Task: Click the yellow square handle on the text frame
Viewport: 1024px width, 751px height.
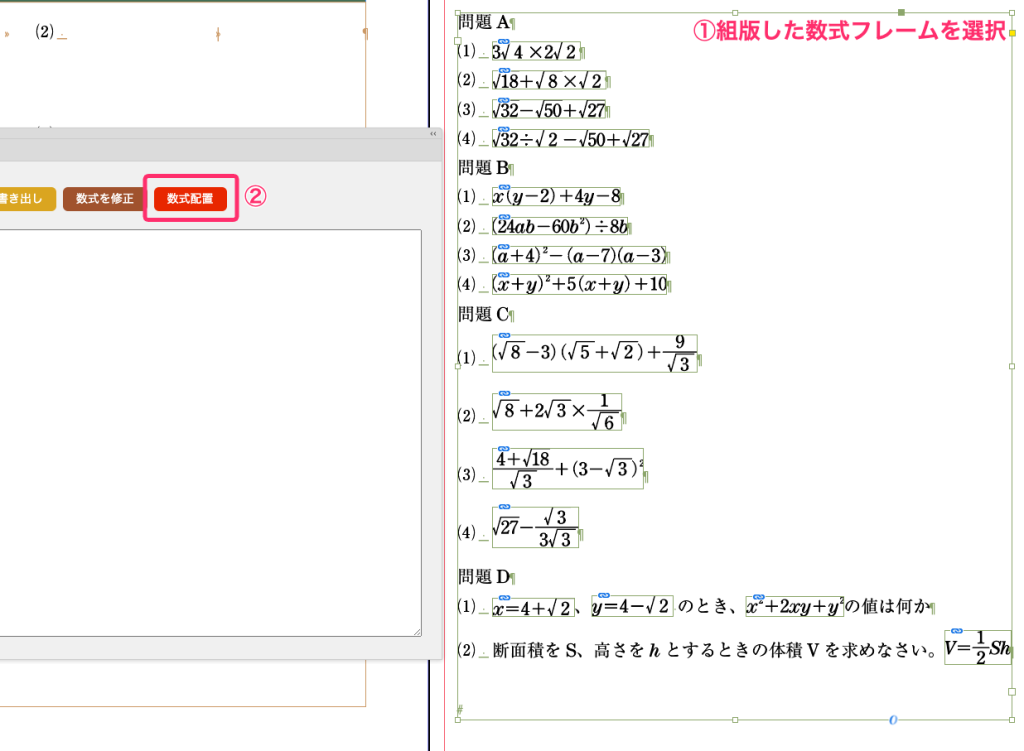Action: tap(1012, 33)
